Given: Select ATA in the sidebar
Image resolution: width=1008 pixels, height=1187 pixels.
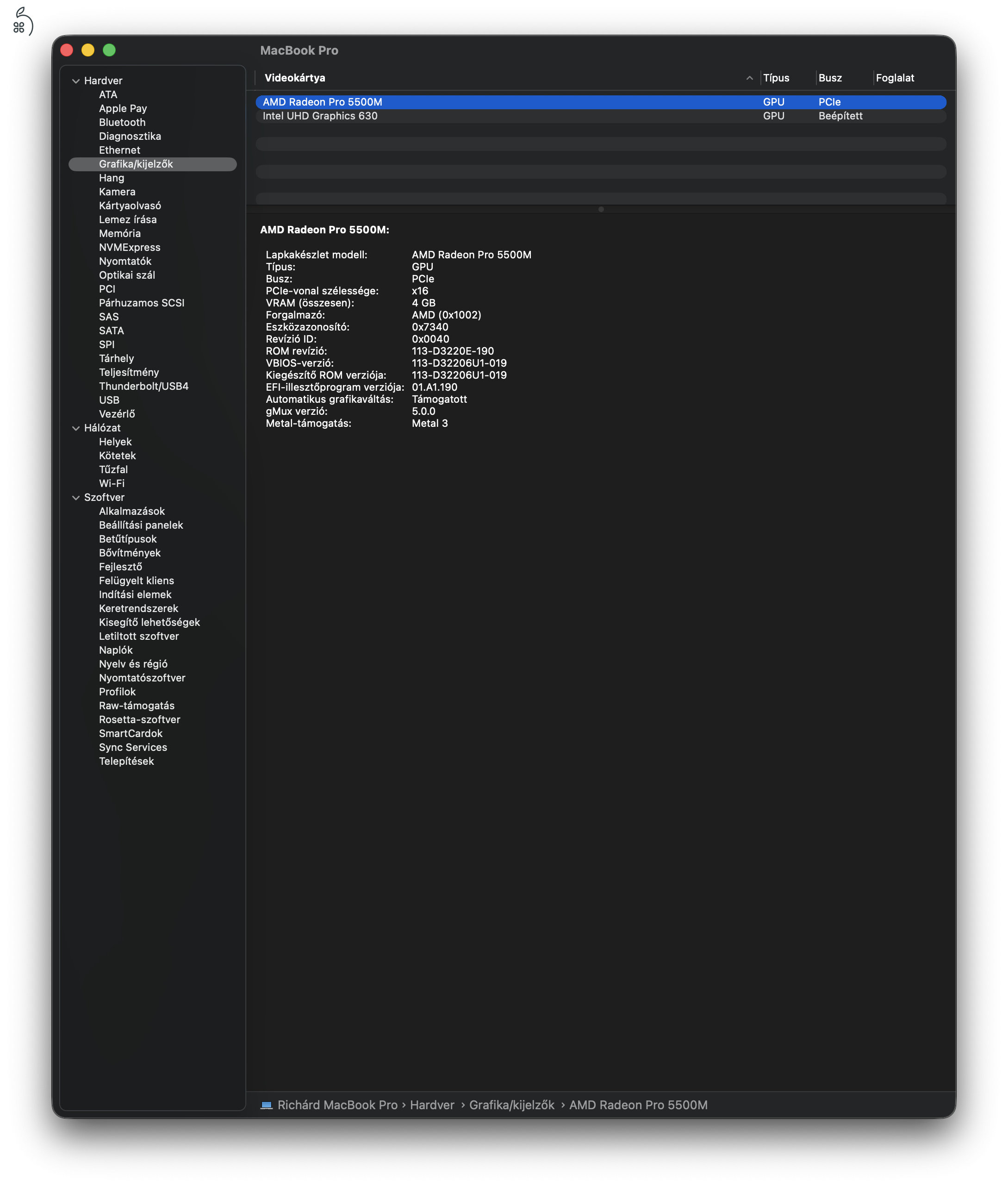Looking at the screenshot, I should [108, 95].
